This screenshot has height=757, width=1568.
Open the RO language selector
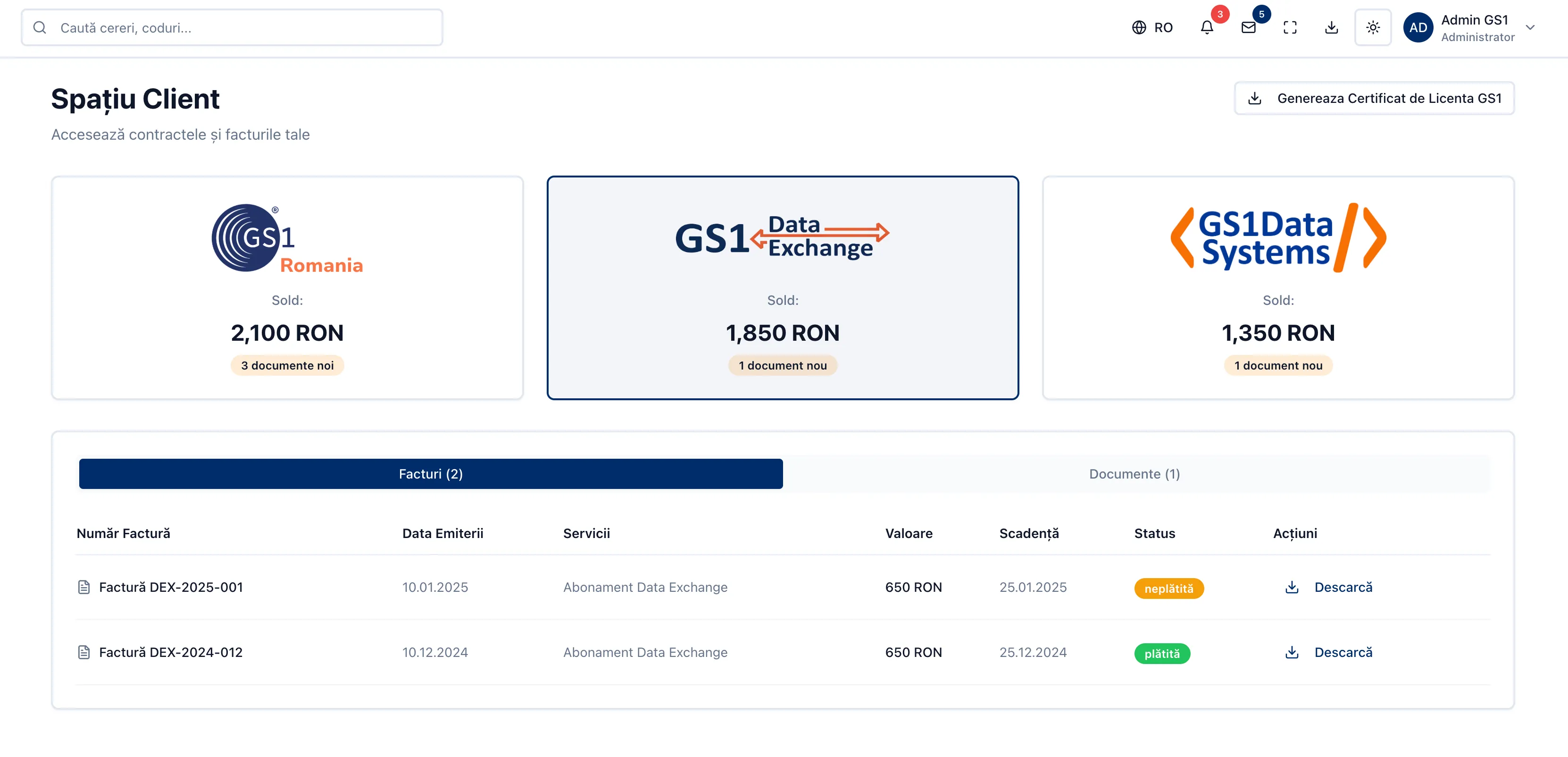1163,27
